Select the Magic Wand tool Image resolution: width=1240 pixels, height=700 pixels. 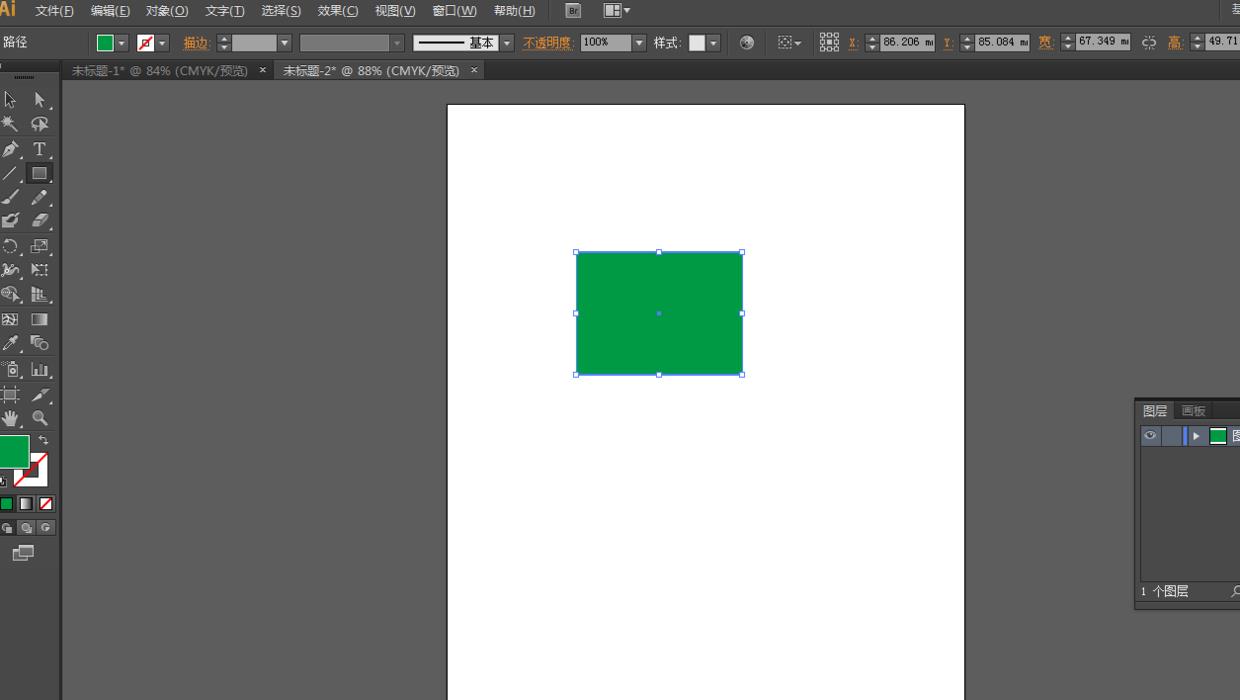coord(10,124)
